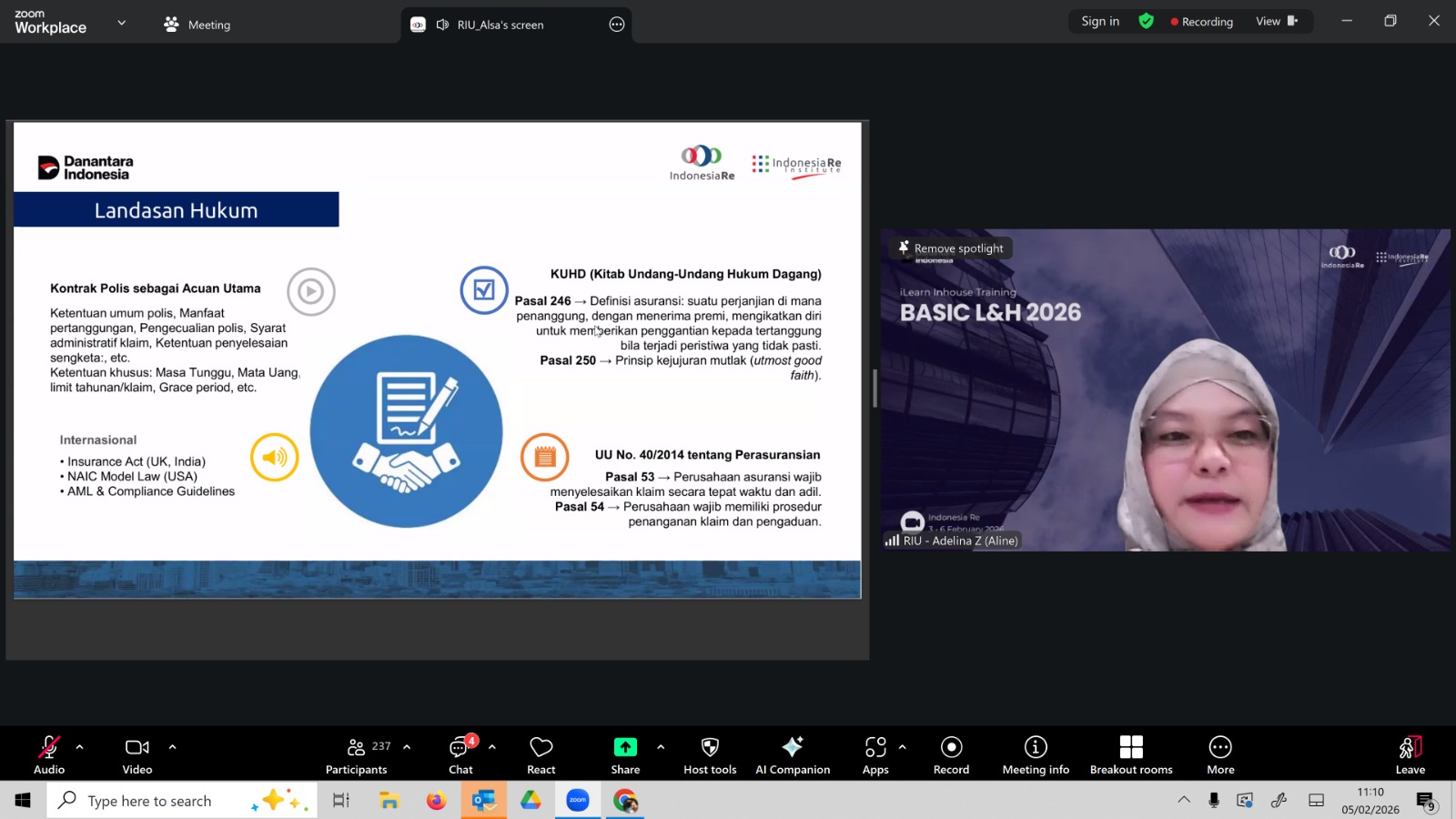Switch to the Meeting tab
This screenshot has height=819, width=1456.
pos(197,25)
